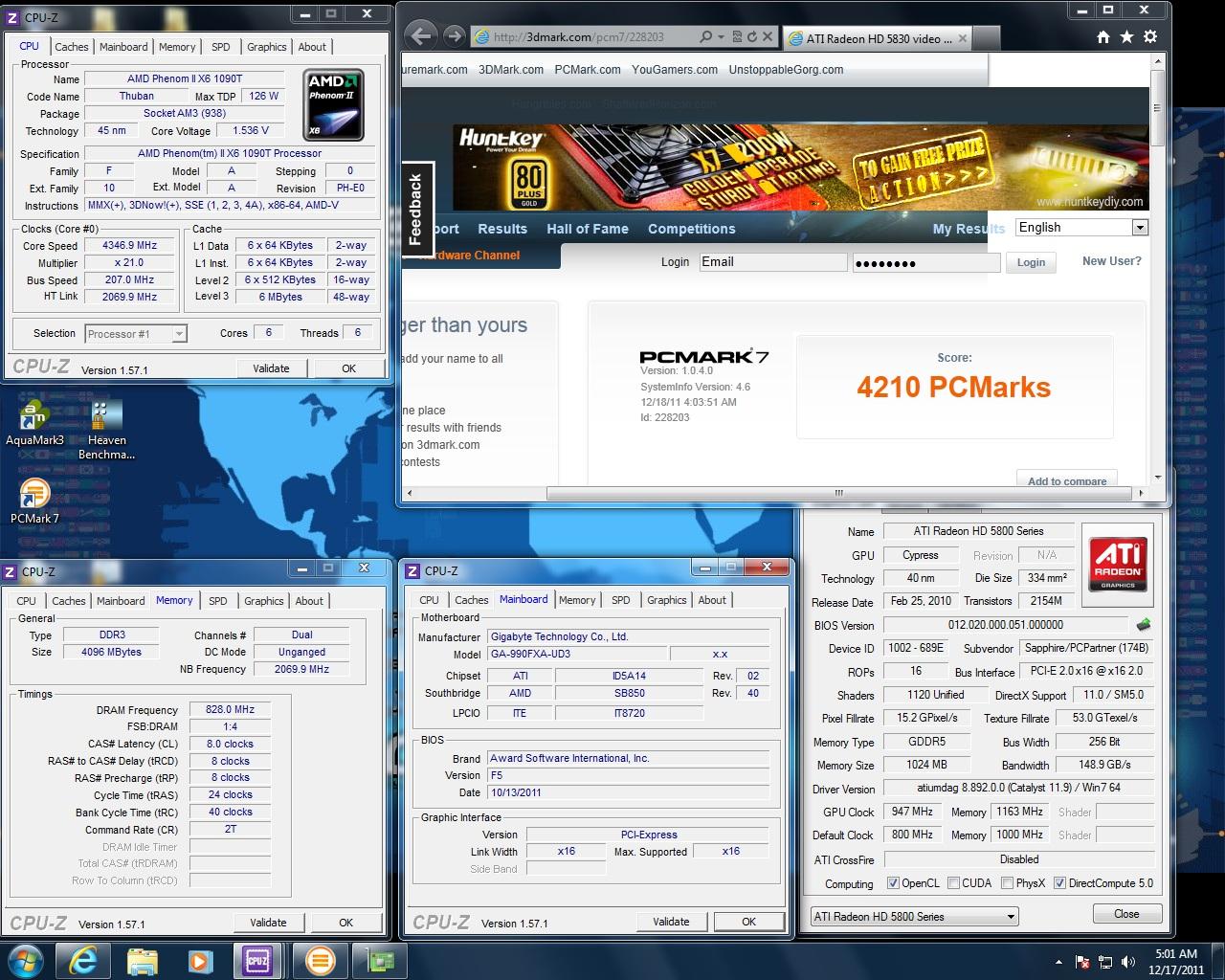Open Graphics tab in the Memory CPU-Z window
1225x980 pixels.
(x=264, y=601)
